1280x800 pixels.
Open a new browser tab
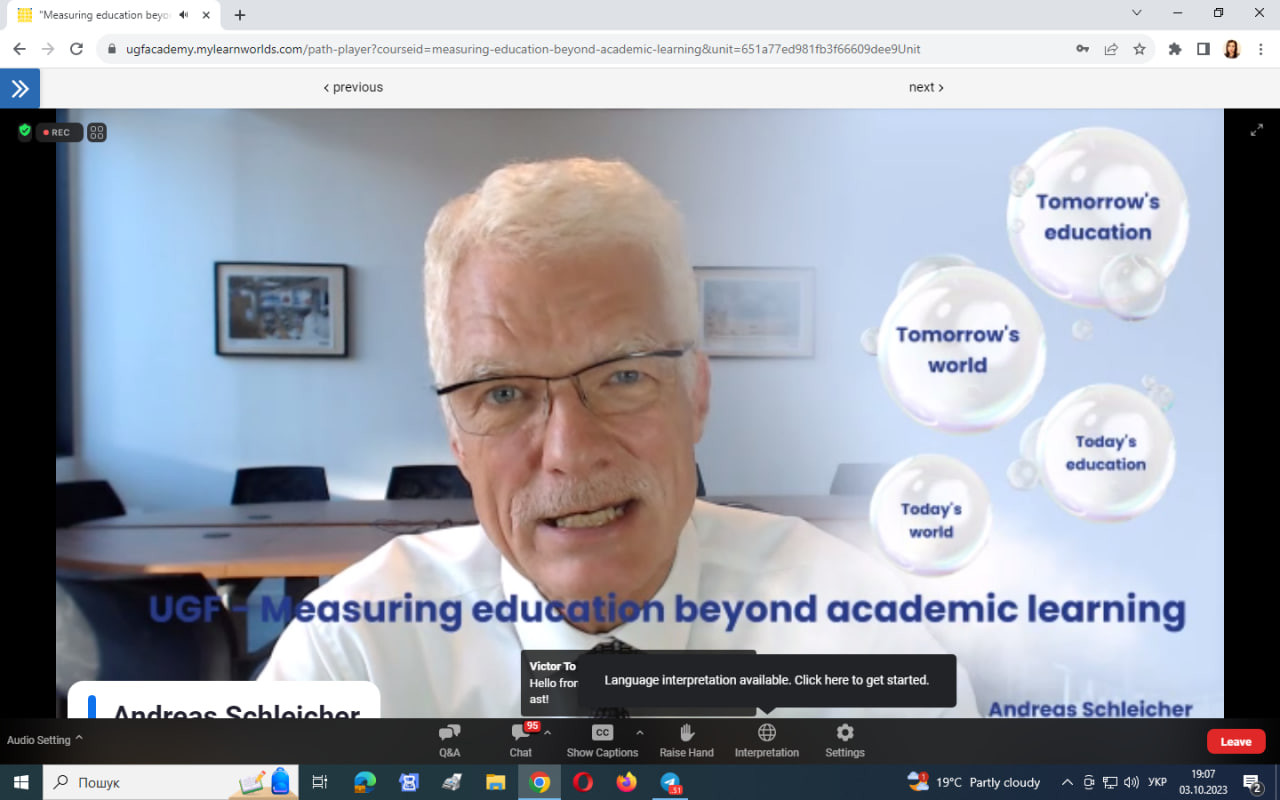point(240,15)
